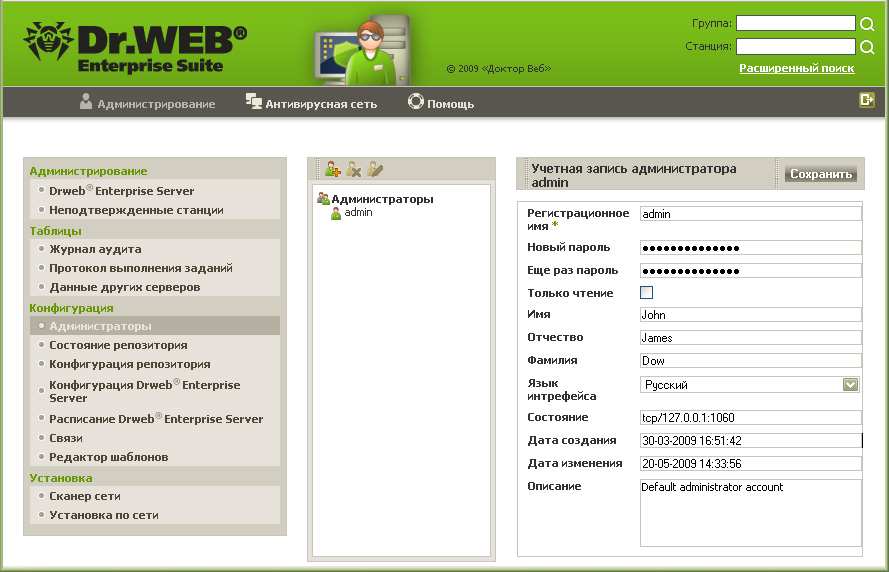
Task: Open Состояние репозитория
Action: [118, 345]
